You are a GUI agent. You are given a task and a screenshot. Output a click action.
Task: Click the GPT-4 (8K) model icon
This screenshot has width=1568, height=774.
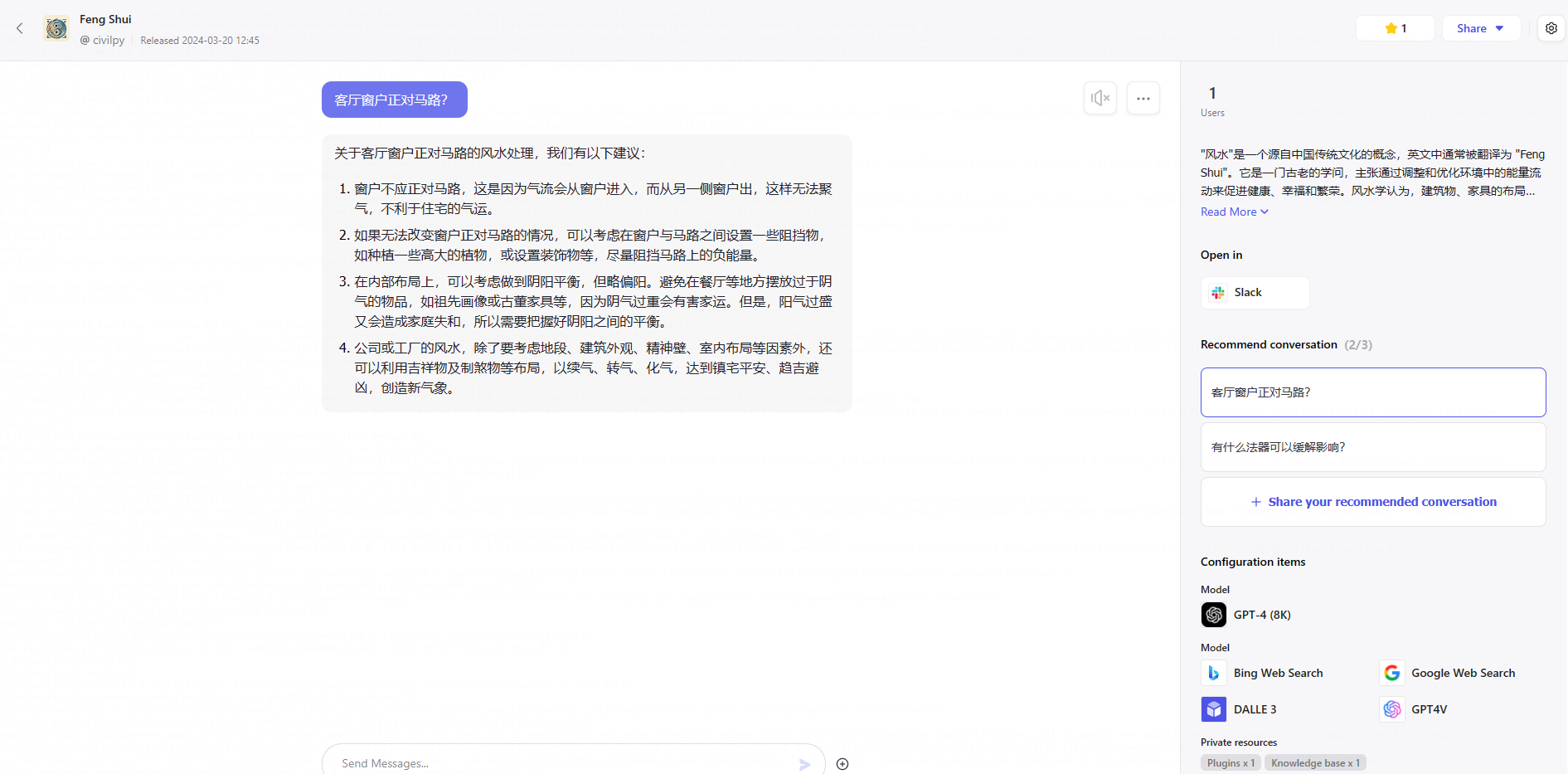click(x=1214, y=615)
